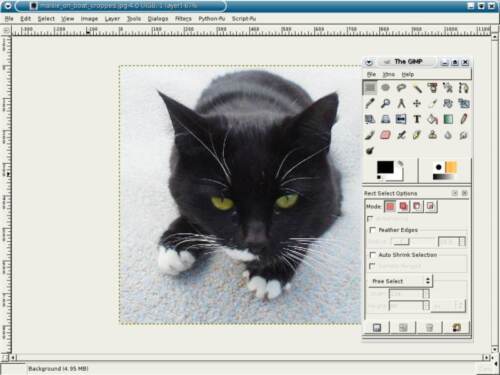Viewport: 500px width, 375px height.
Task: Open the toolbox window menu button
Action: point(369,62)
